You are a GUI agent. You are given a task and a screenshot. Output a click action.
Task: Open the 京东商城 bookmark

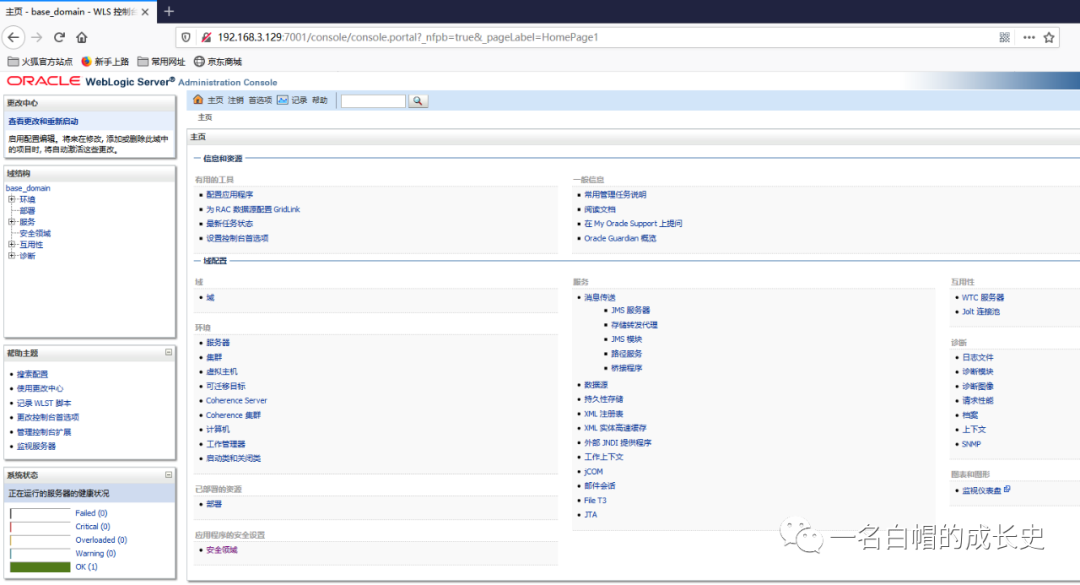coord(218,61)
